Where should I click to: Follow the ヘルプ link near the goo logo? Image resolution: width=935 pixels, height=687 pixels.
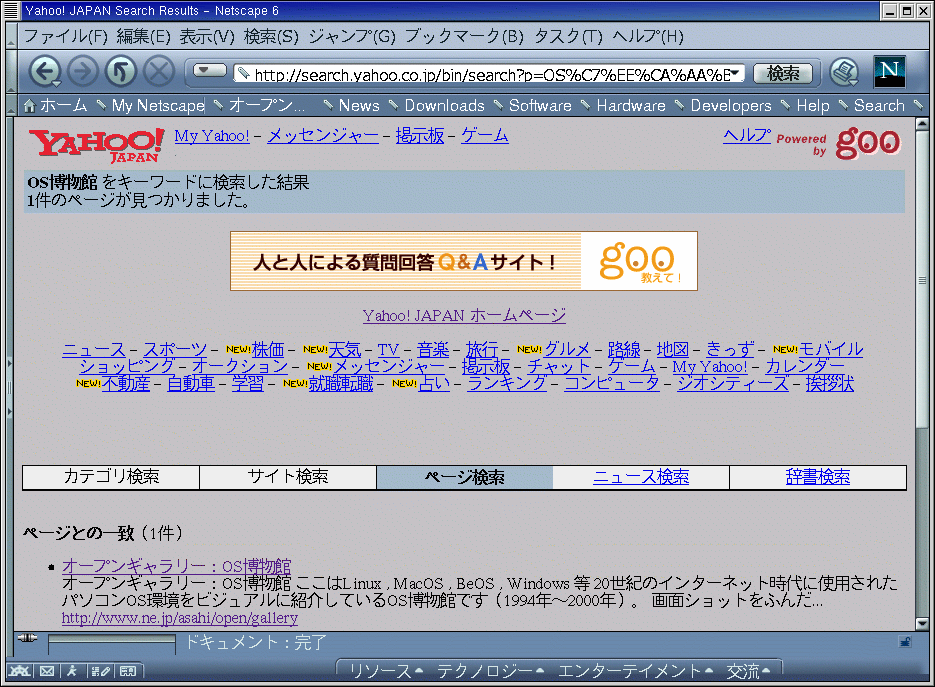747,136
